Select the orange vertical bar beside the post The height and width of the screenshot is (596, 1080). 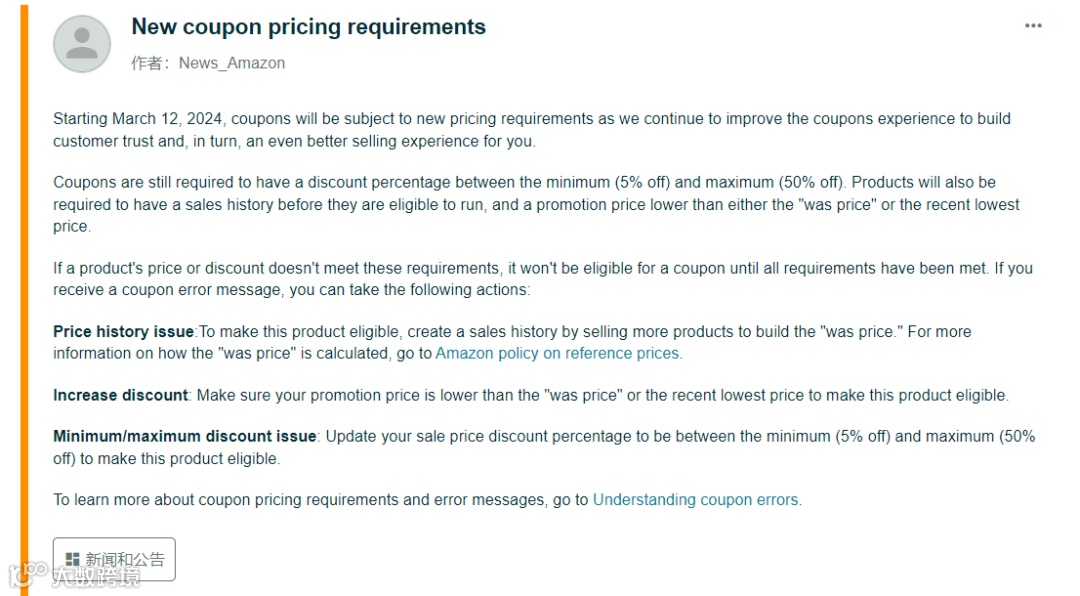pos(24,300)
